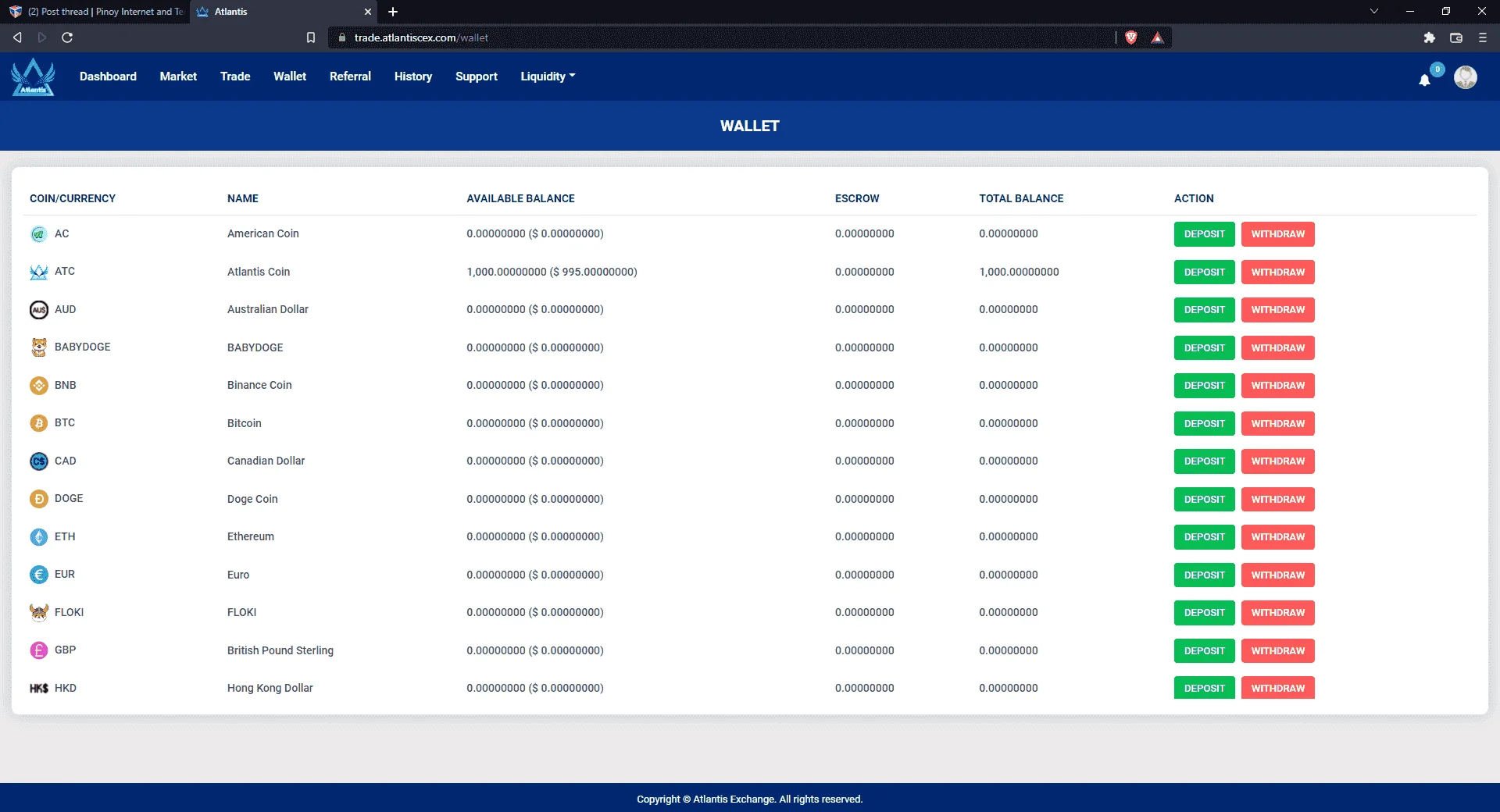
Task: Open the tab search dropdown arrow
Action: coord(1373,12)
